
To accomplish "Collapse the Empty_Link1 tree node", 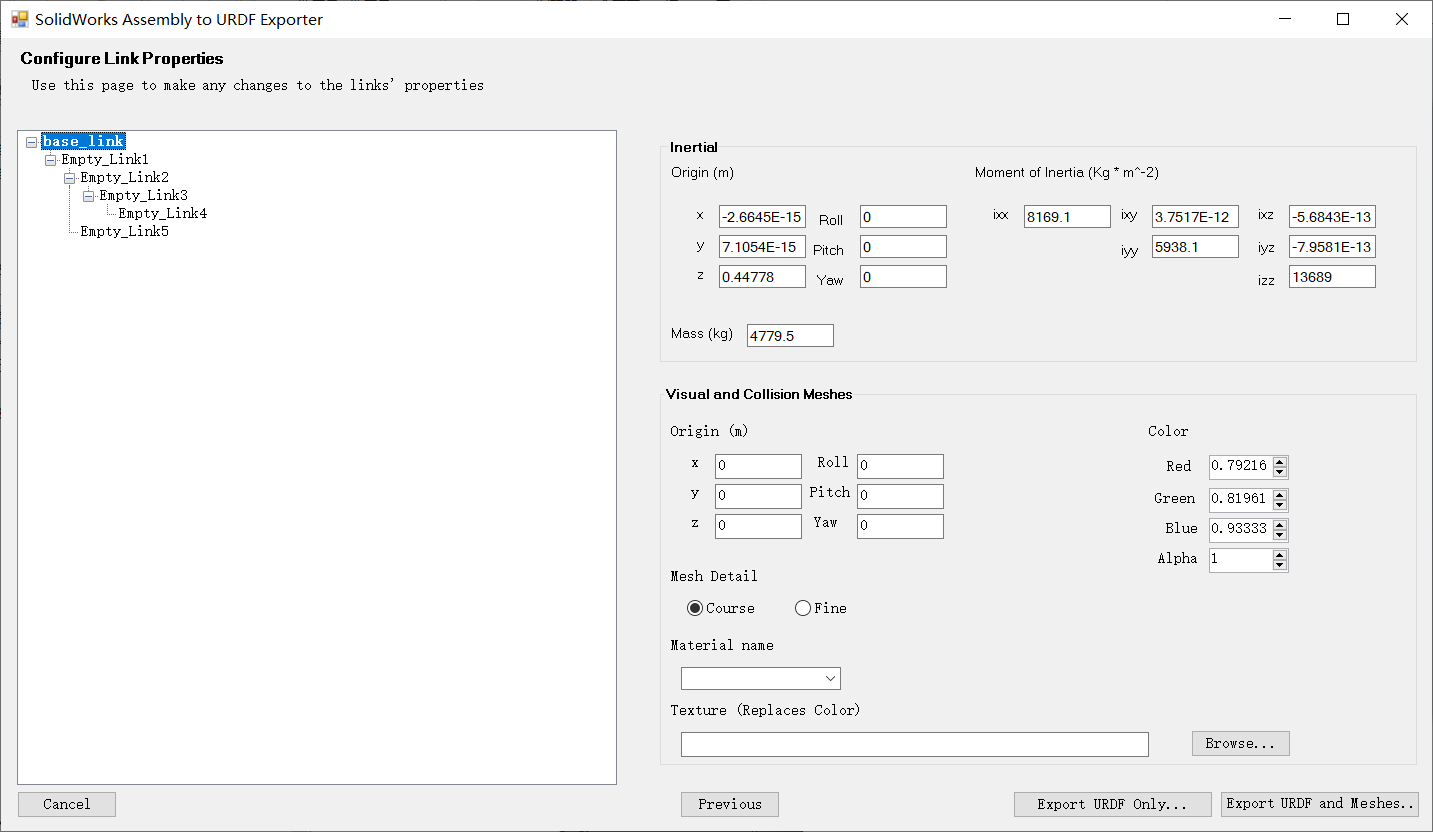I will 50,159.
